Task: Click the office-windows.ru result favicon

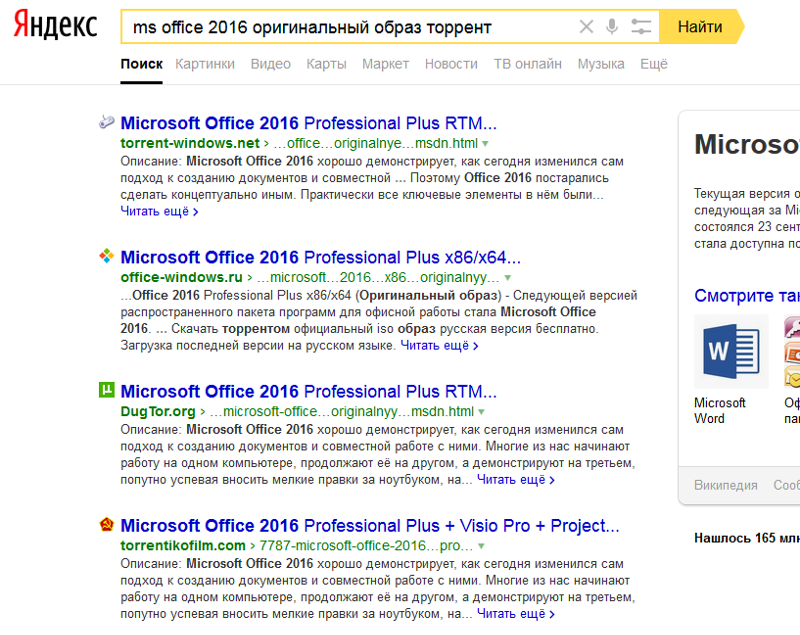Action: click(x=106, y=257)
